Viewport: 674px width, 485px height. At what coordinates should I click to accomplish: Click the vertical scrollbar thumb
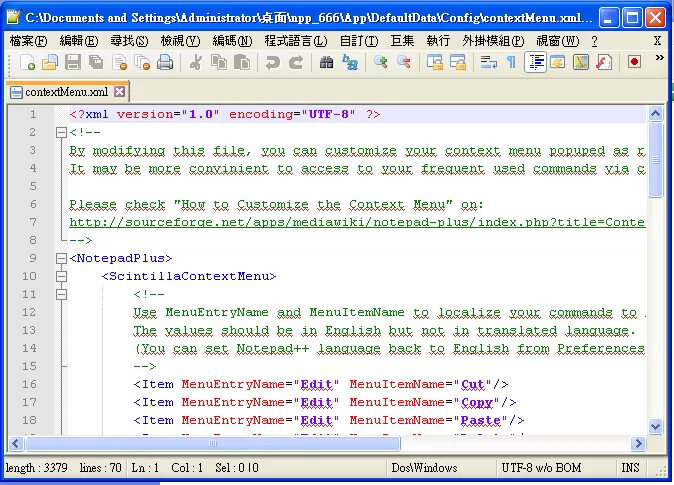[x=655, y=160]
